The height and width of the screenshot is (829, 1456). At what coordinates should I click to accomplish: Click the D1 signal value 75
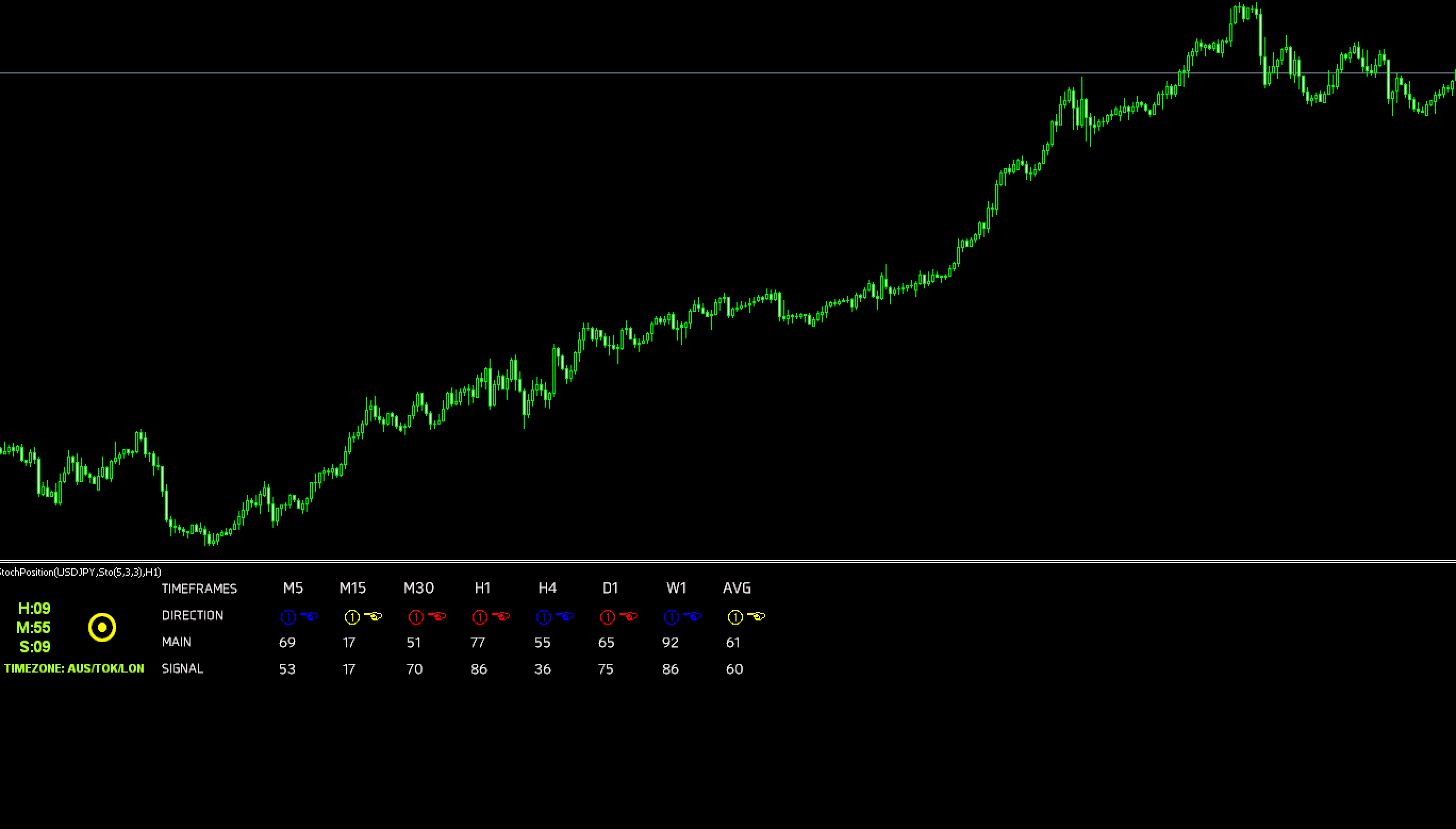click(x=606, y=669)
